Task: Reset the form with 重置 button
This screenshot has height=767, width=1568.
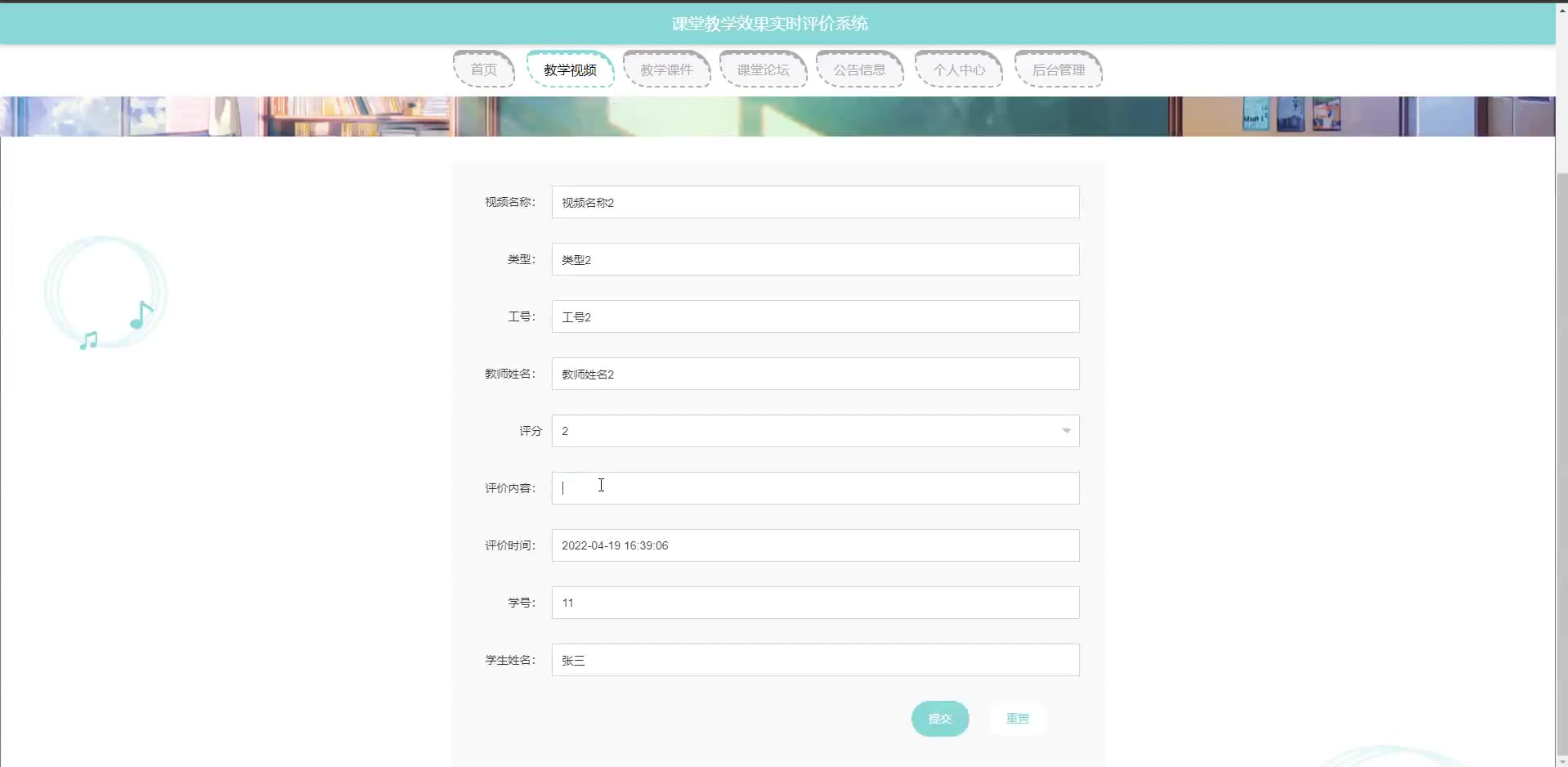Action: click(x=1018, y=719)
